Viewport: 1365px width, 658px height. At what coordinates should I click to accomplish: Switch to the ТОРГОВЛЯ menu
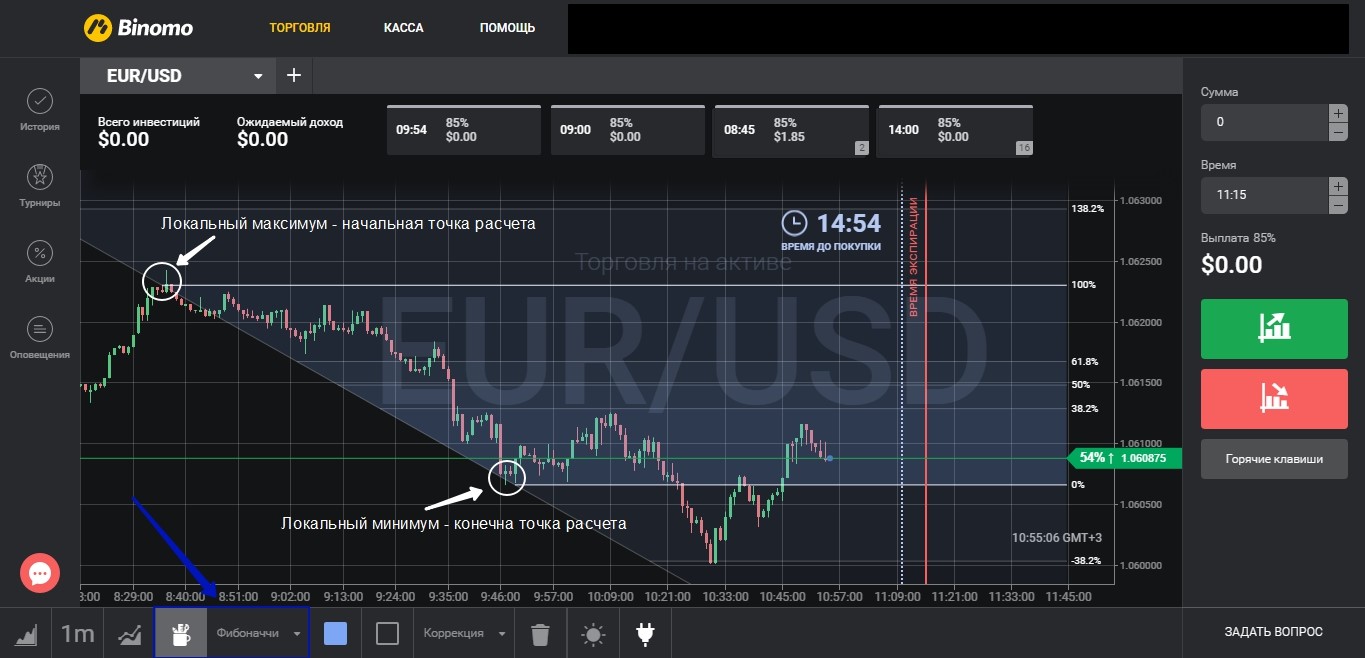click(x=300, y=28)
